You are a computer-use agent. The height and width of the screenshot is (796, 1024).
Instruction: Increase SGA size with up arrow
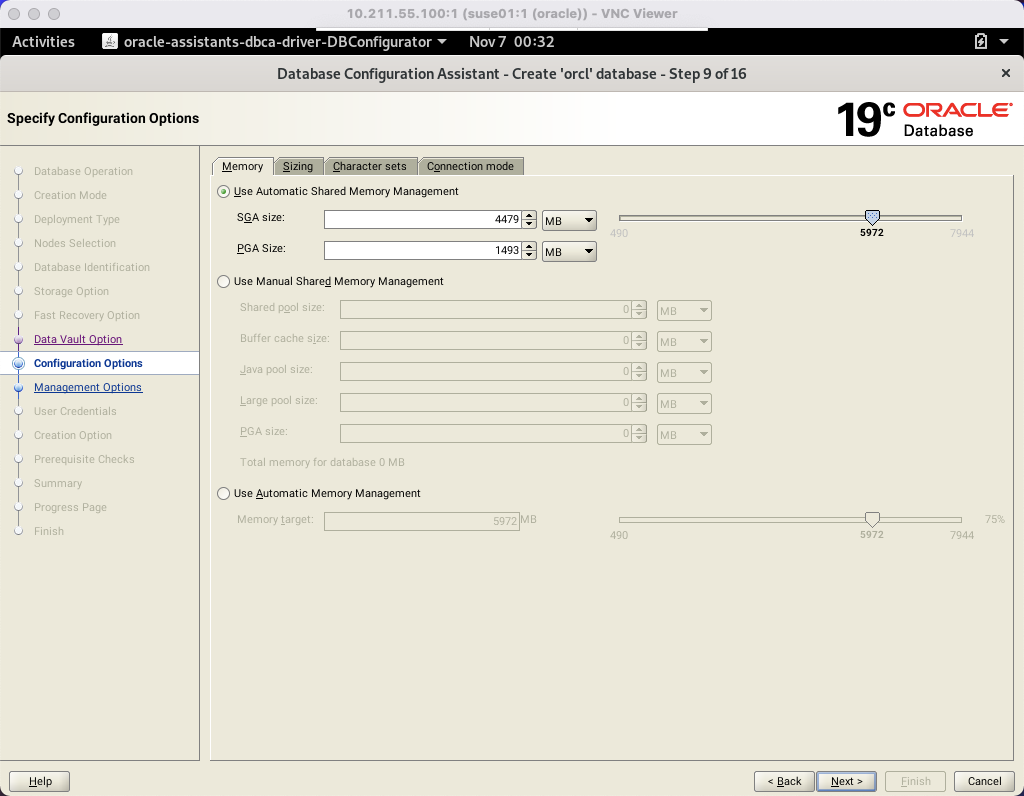pyautogui.click(x=529, y=215)
